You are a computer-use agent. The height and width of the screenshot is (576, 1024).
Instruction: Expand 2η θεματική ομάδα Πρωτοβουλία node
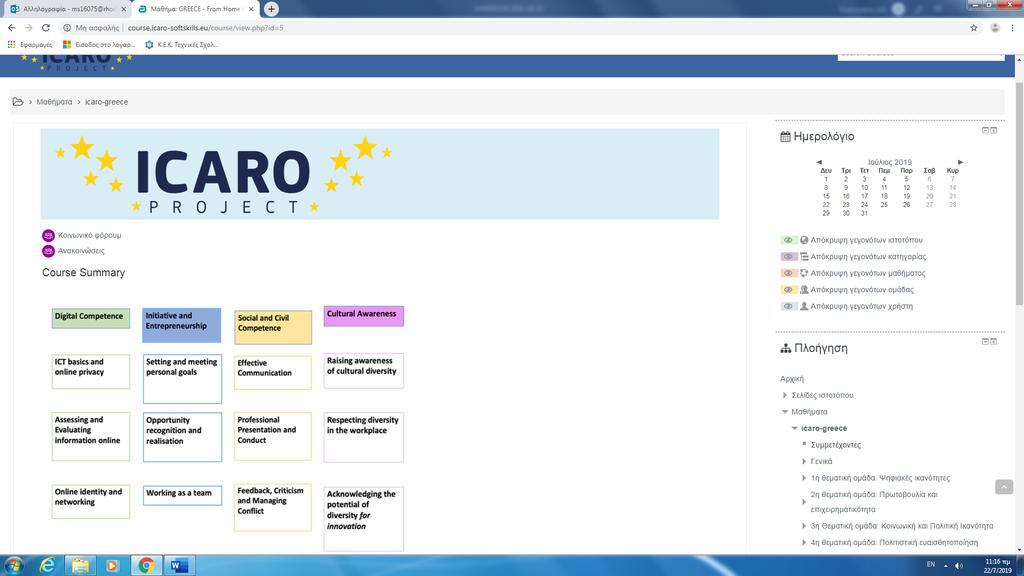804,502
